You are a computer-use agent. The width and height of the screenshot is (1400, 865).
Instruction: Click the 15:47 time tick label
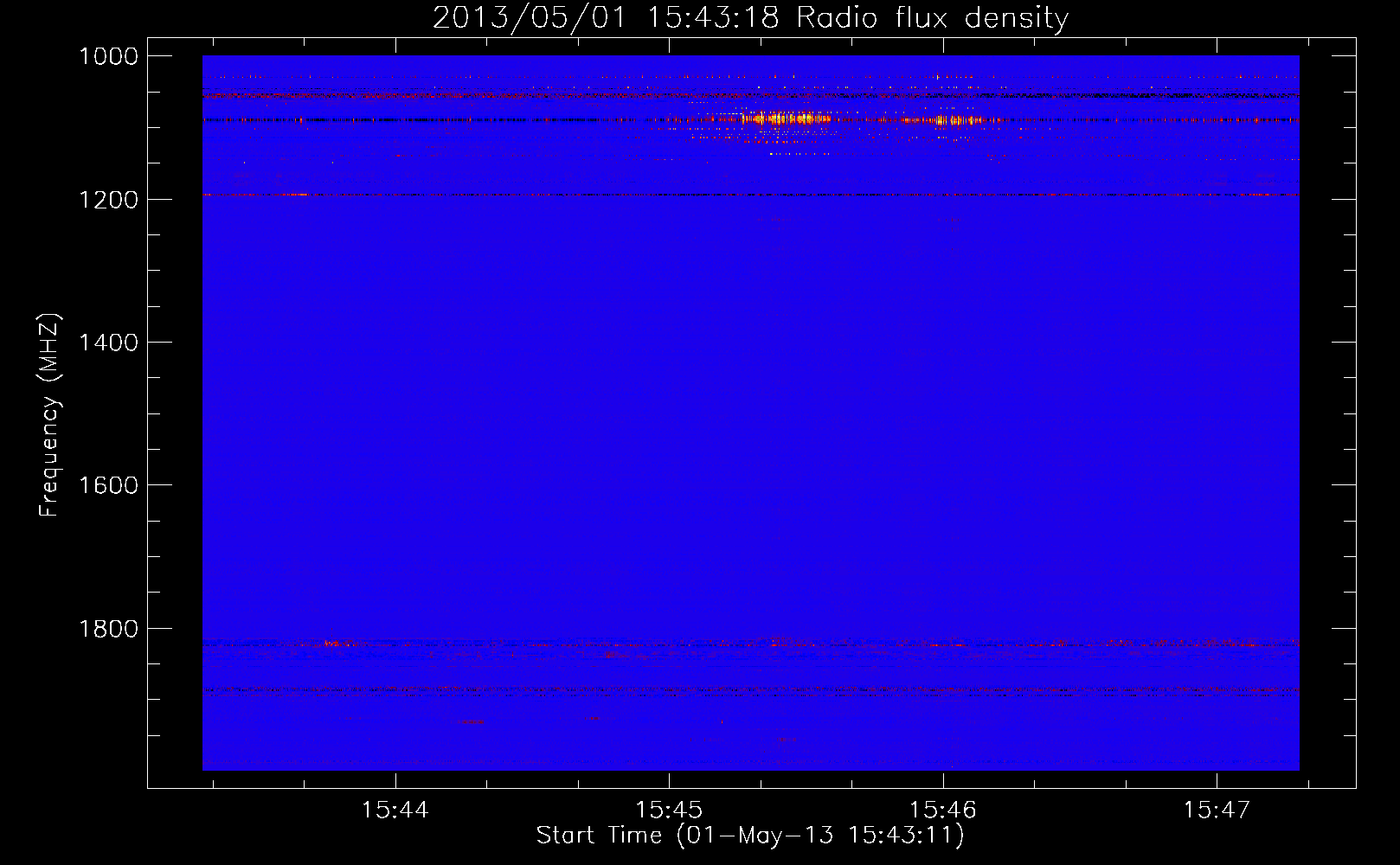(x=1217, y=811)
